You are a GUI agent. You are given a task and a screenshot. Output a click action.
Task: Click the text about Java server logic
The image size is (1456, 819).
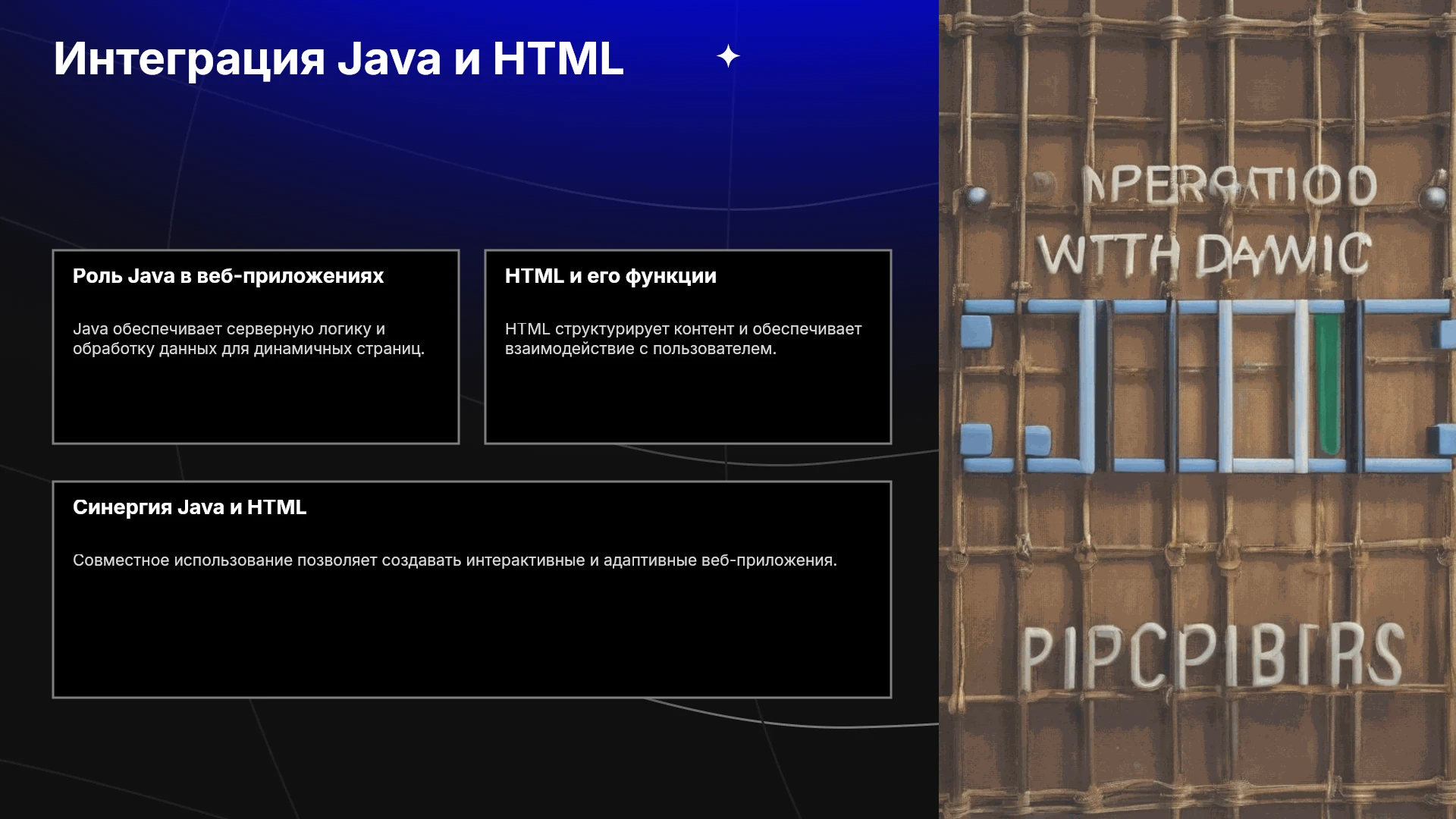[249, 339]
